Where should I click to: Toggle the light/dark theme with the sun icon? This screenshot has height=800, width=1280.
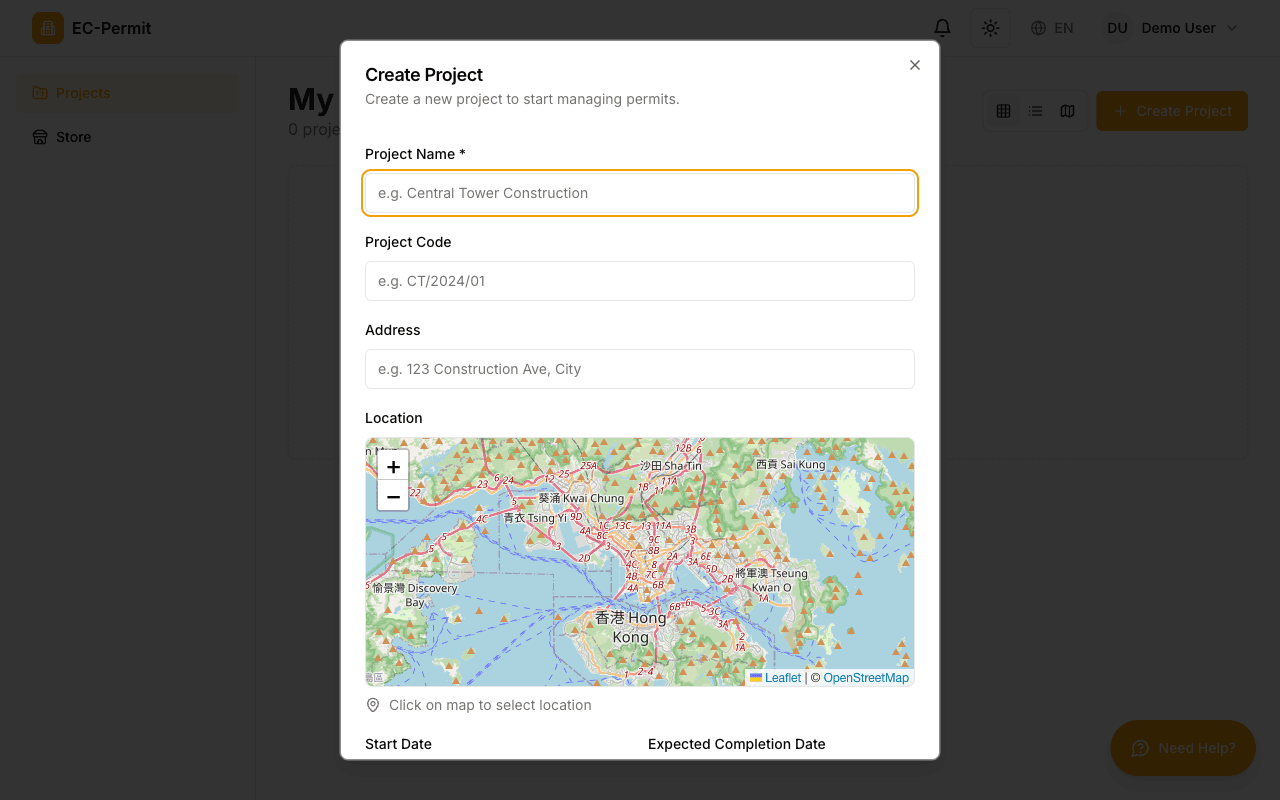(x=990, y=28)
